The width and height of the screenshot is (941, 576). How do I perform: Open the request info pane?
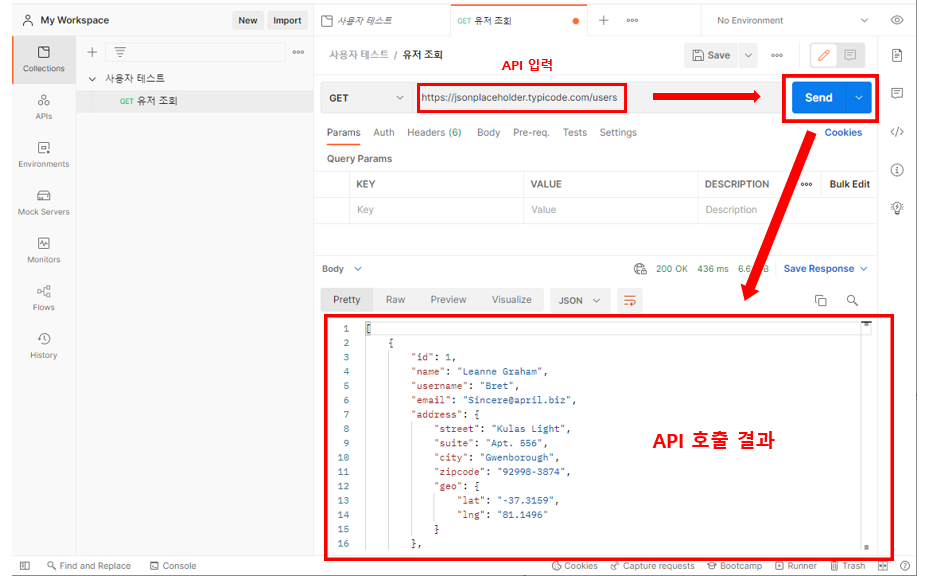tap(897, 170)
